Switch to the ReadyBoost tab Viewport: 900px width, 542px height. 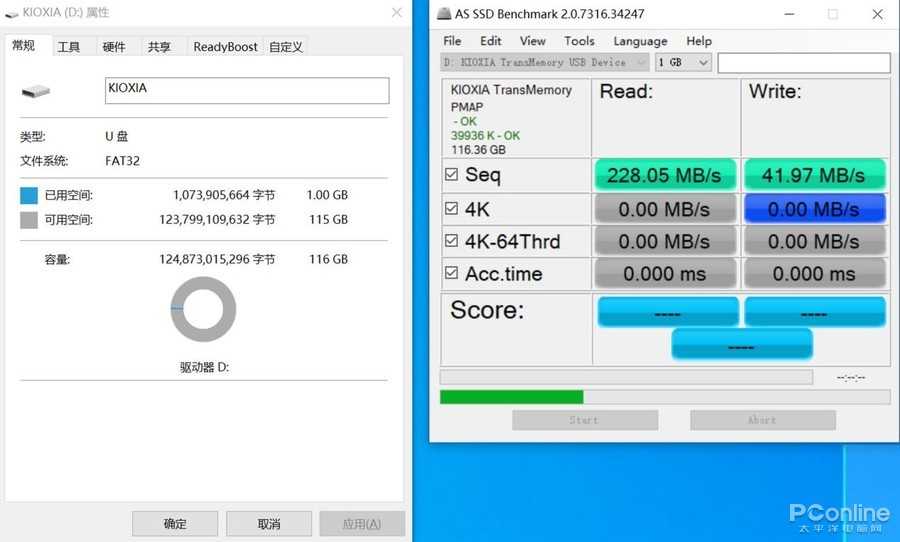tap(225, 47)
